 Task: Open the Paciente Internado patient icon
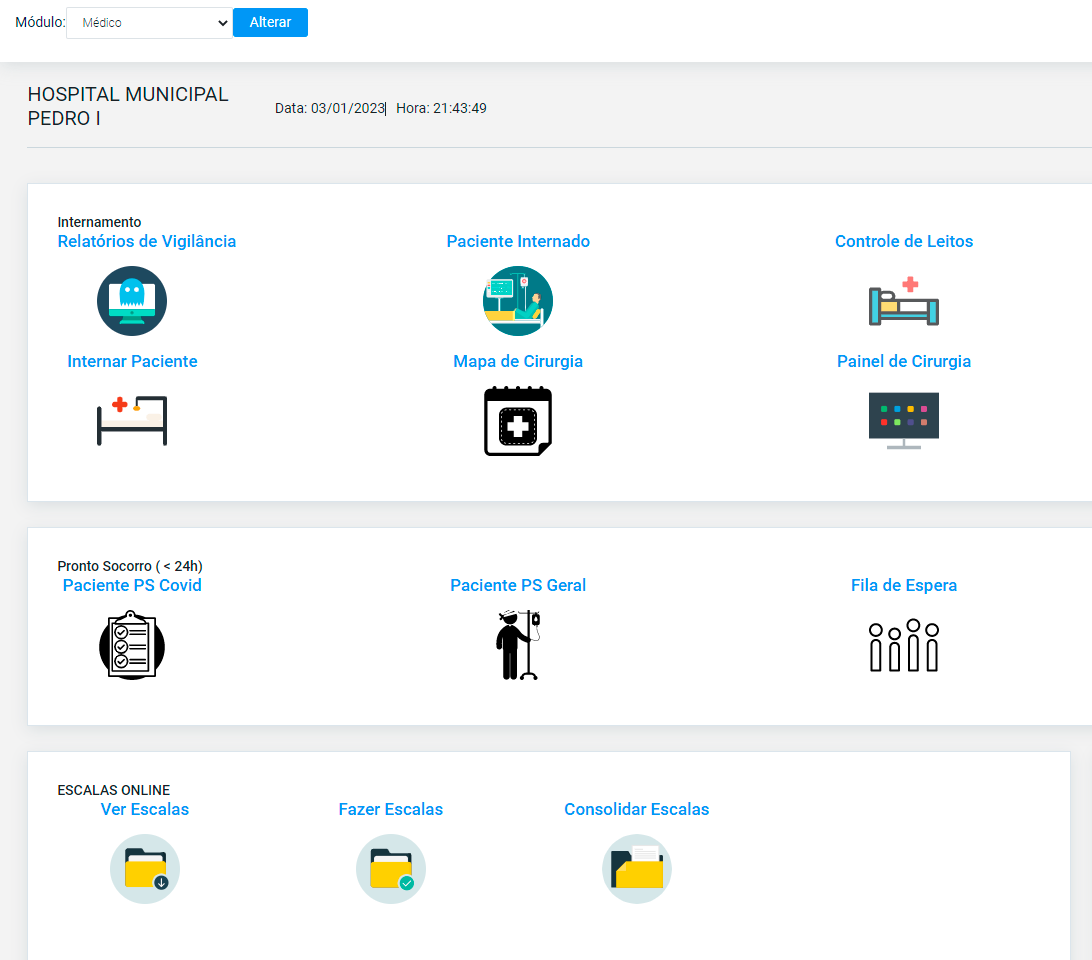click(x=517, y=301)
